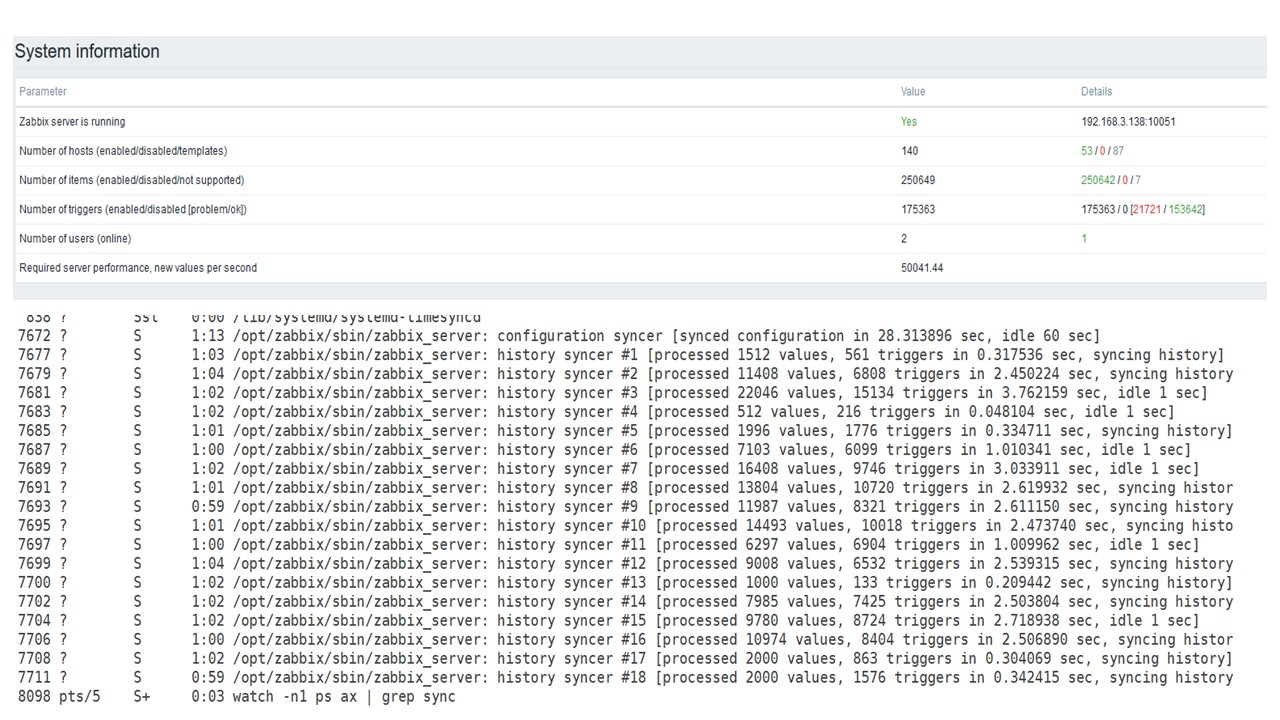Click the history syncer #17 line
The width and height of the screenshot is (1280, 720).
[625, 659]
